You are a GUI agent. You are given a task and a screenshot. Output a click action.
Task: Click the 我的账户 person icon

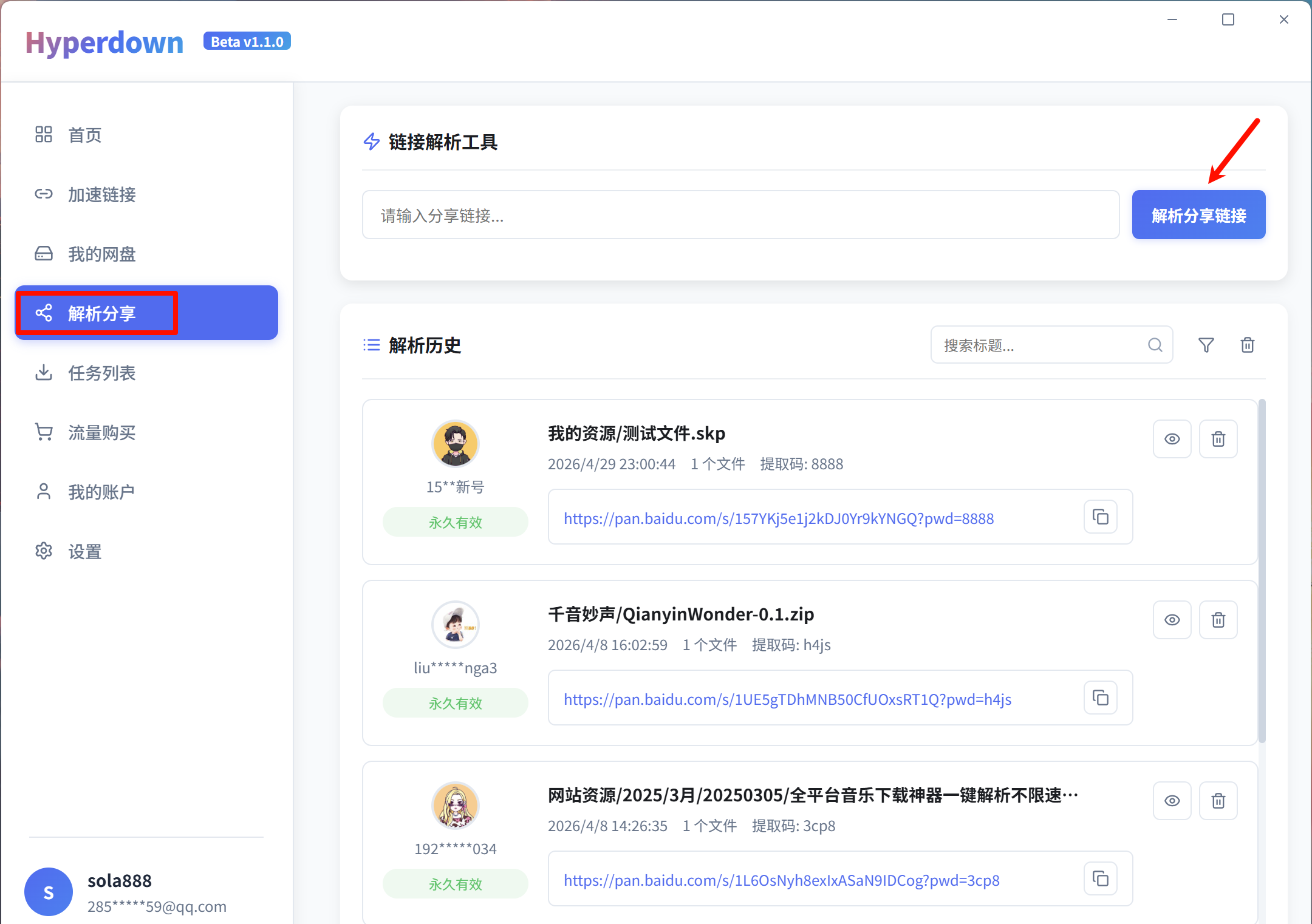tap(44, 491)
